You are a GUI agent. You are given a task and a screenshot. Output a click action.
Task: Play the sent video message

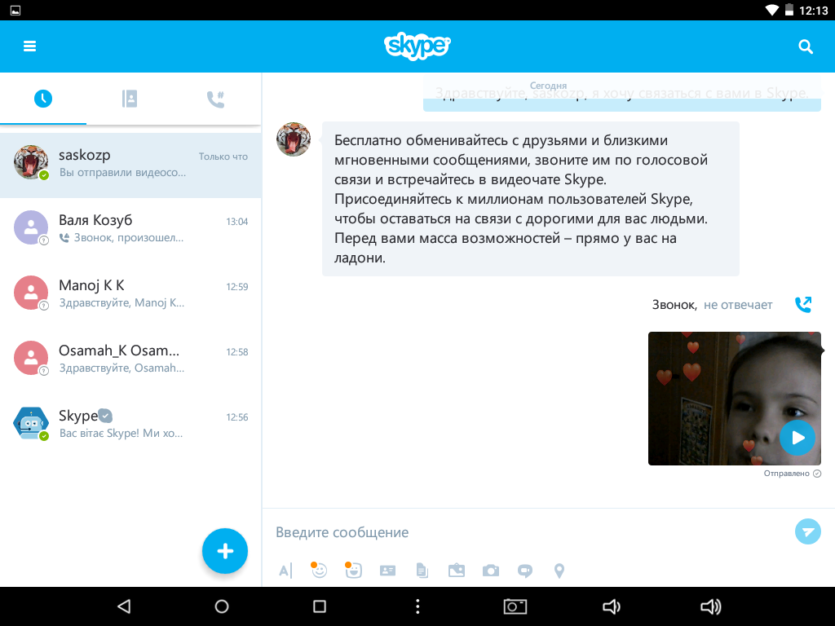pos(797,438)
